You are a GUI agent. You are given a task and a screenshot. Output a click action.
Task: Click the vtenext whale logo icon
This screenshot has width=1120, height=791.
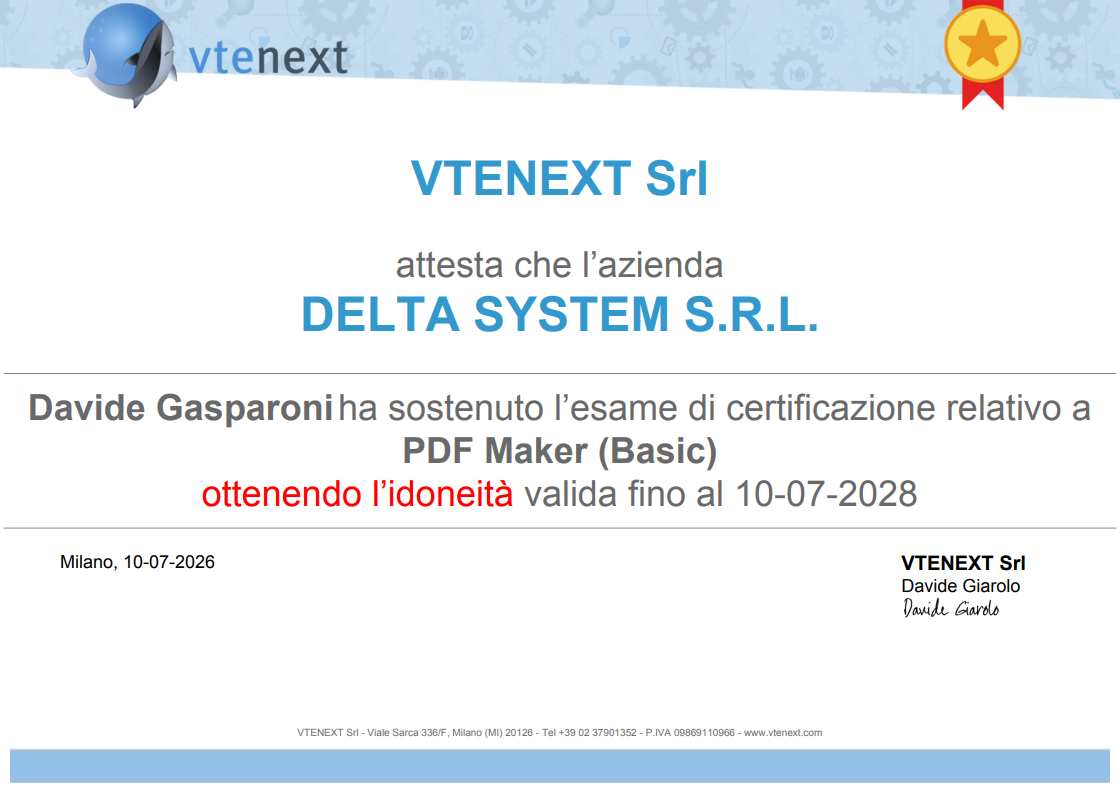click(x=126, y=55)
